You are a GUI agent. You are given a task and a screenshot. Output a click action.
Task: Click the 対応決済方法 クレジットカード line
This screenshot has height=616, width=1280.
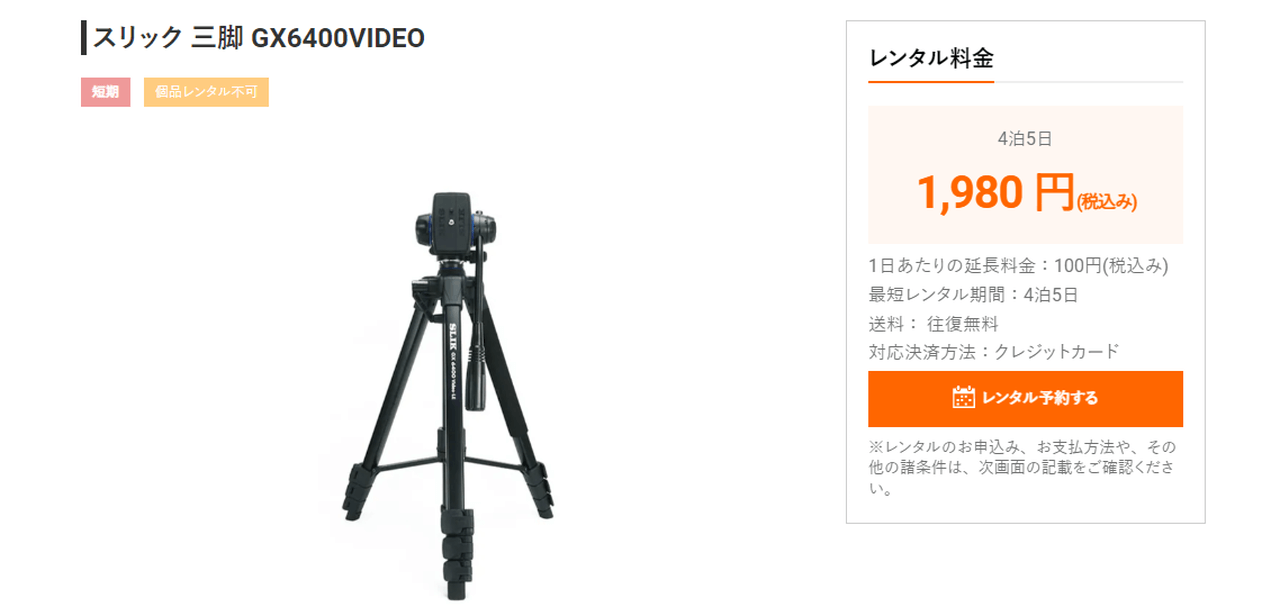click(994, 352)
